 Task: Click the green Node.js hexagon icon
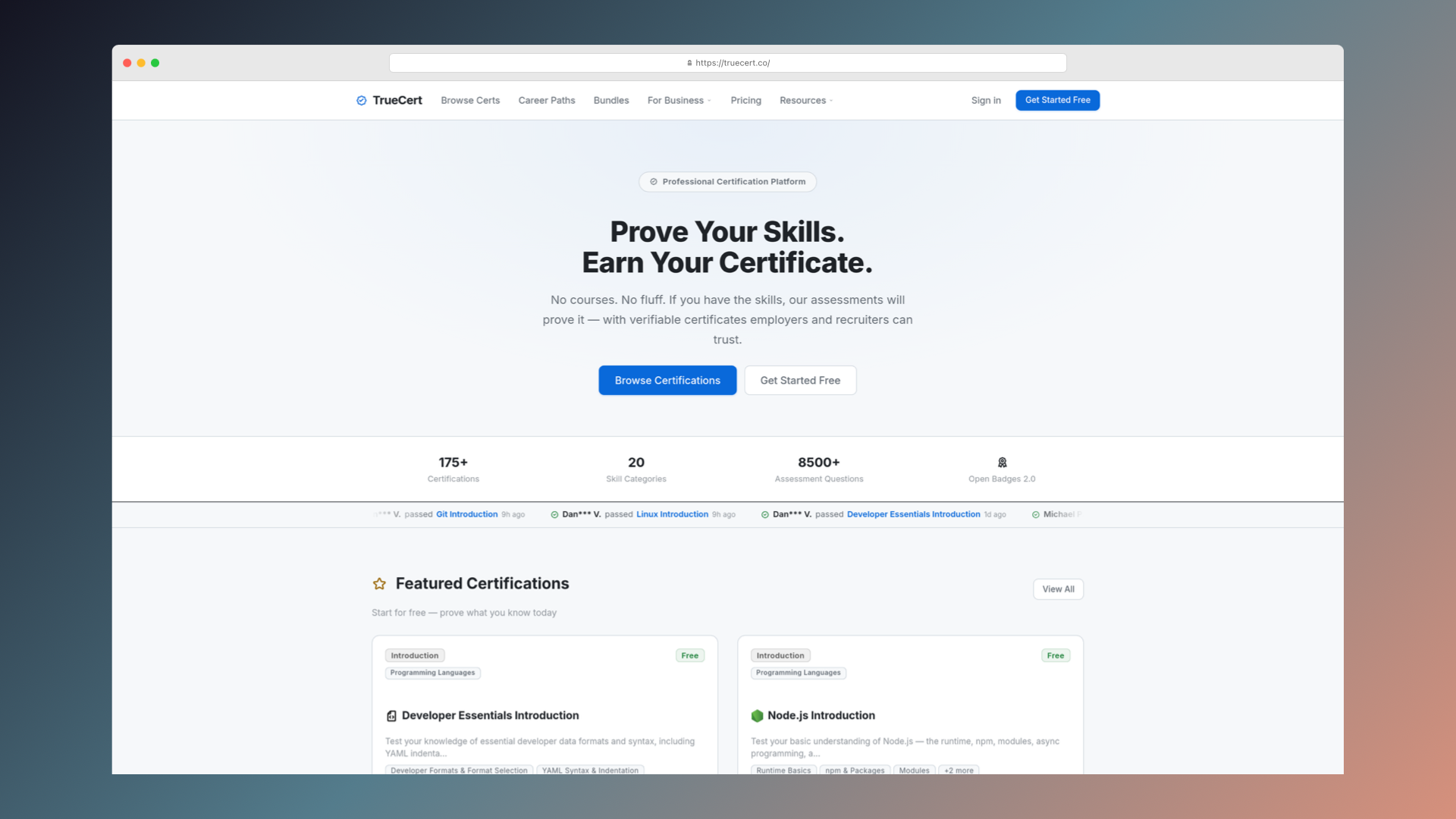(x=757, y=716)
